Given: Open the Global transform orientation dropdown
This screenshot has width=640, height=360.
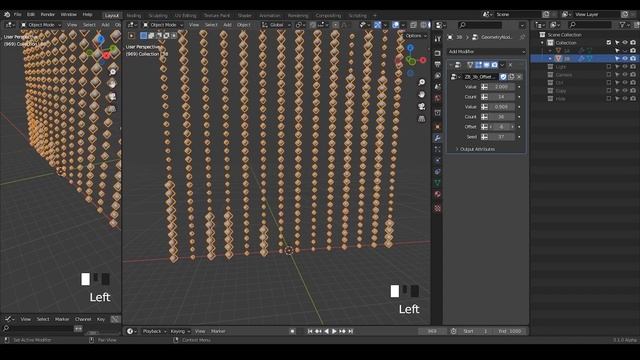Looking at the screenshot, I should point(276,25).
